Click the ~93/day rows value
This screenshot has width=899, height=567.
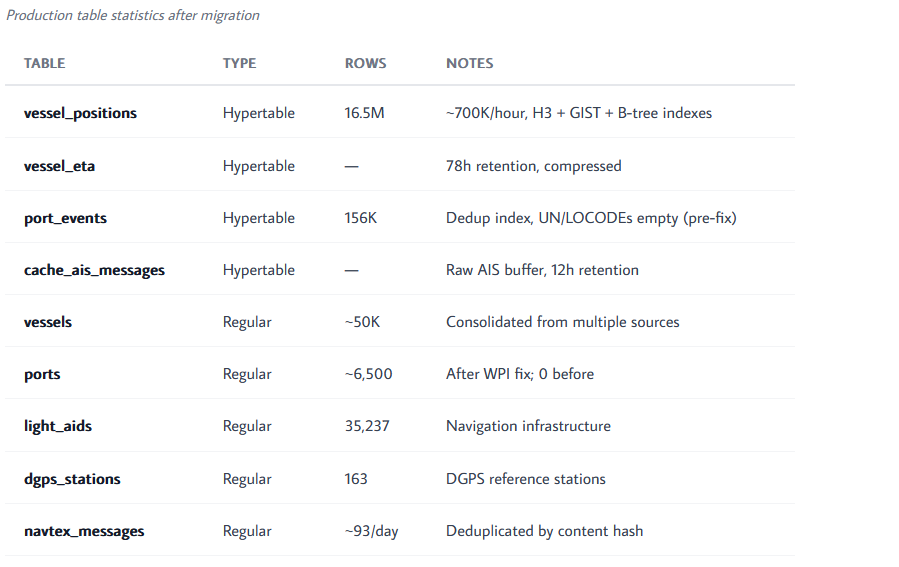[x=372, y=531]
